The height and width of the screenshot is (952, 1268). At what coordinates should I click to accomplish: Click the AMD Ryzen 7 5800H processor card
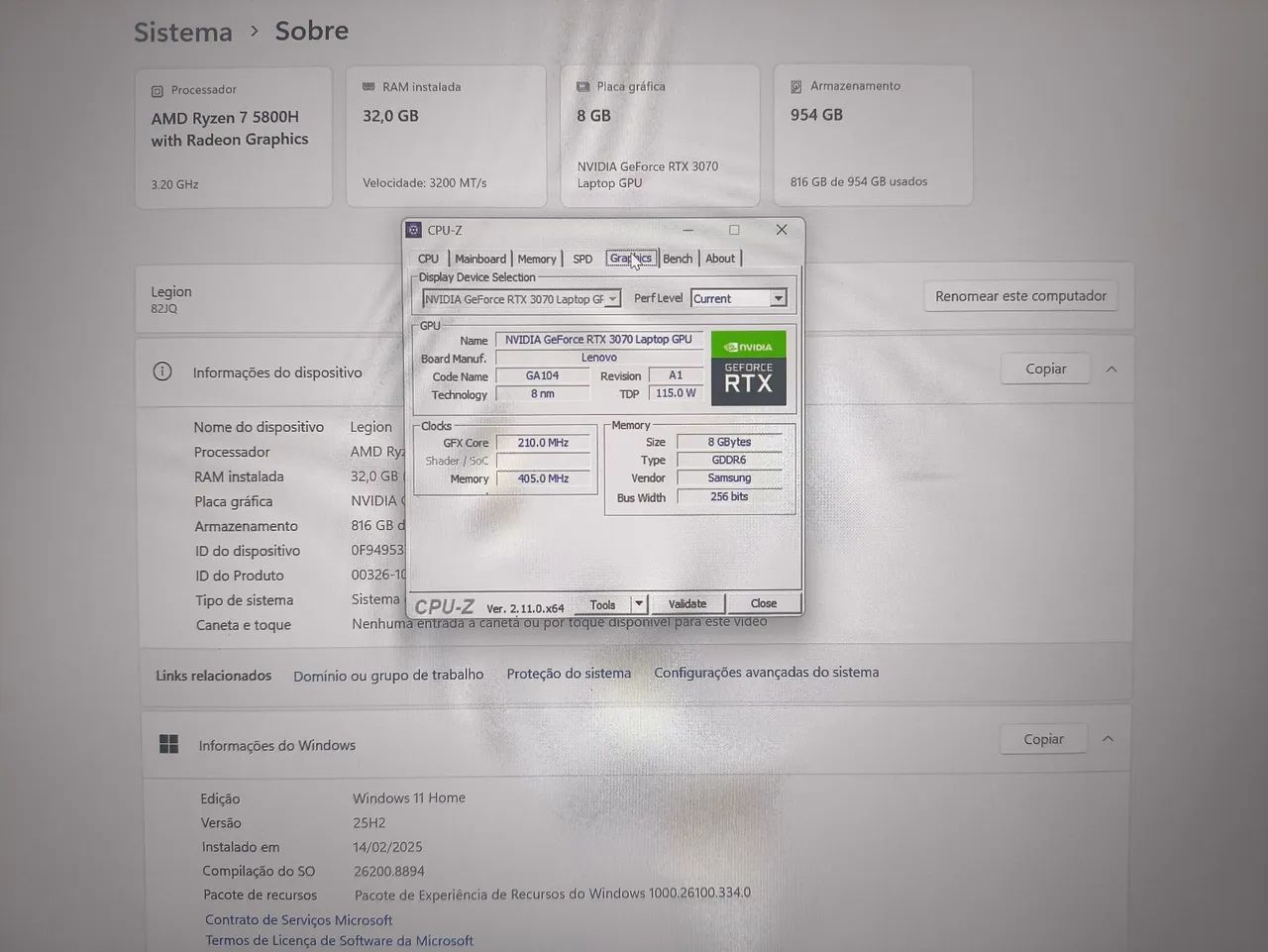234,138
